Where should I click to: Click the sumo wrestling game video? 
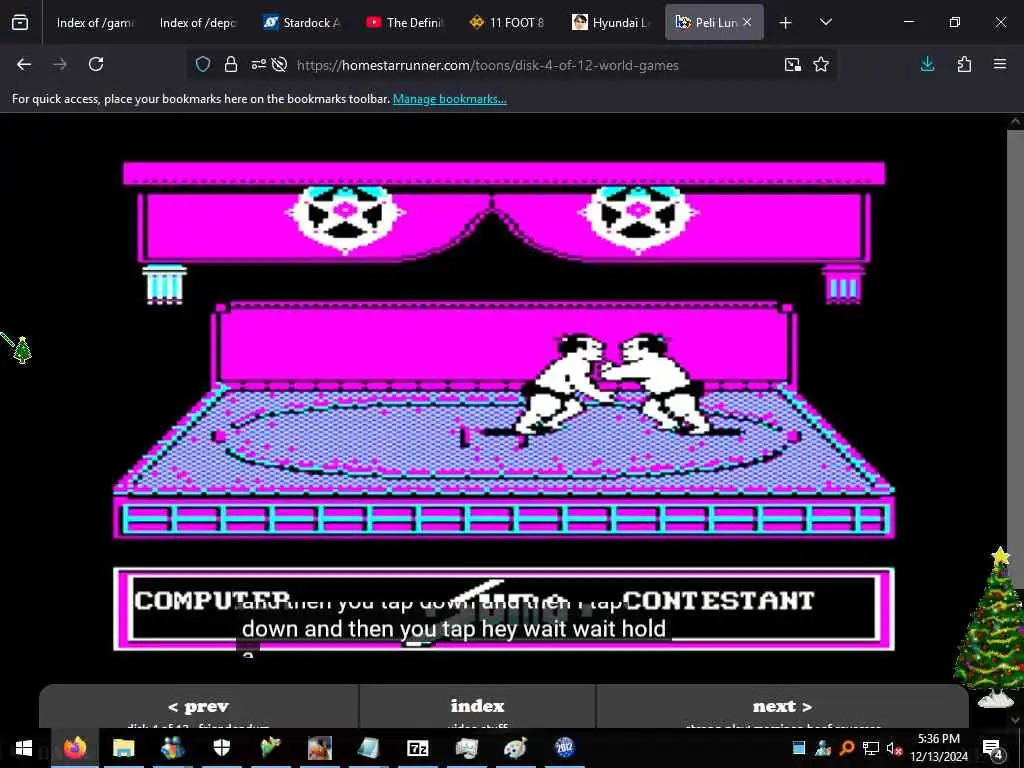pyautogui.click(x=504, y=405)
